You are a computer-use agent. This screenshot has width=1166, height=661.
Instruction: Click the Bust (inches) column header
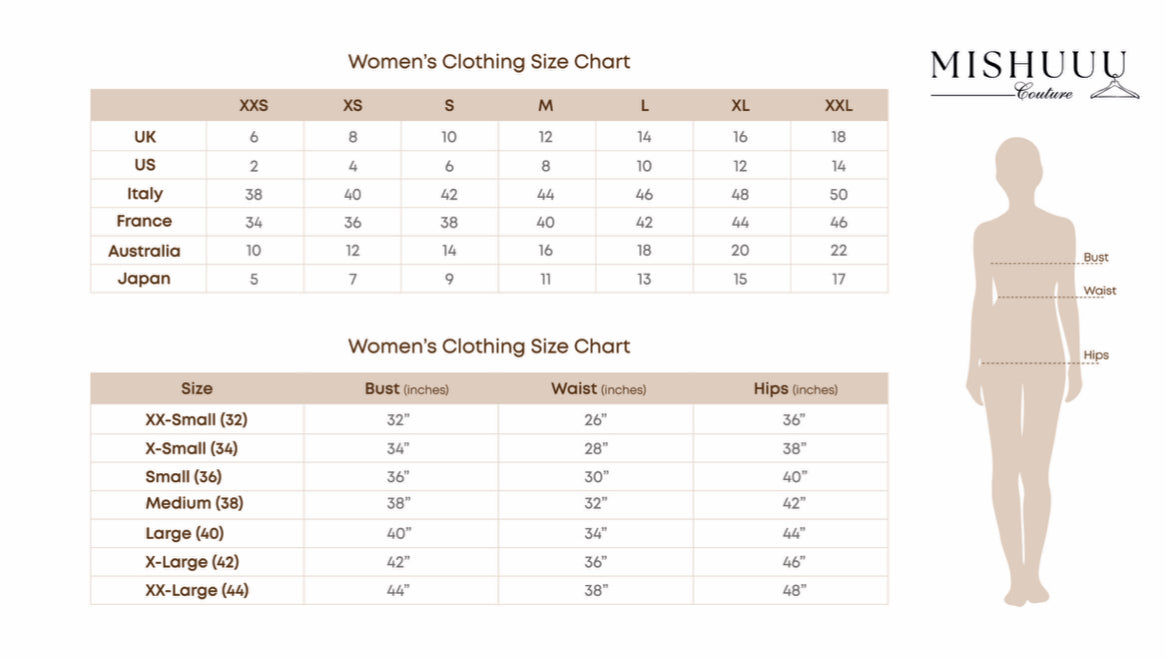pyautogui.click(x=406, y=389)
